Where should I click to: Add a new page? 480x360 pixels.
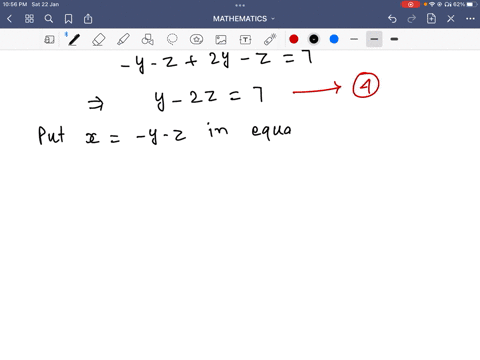[431, 19]
